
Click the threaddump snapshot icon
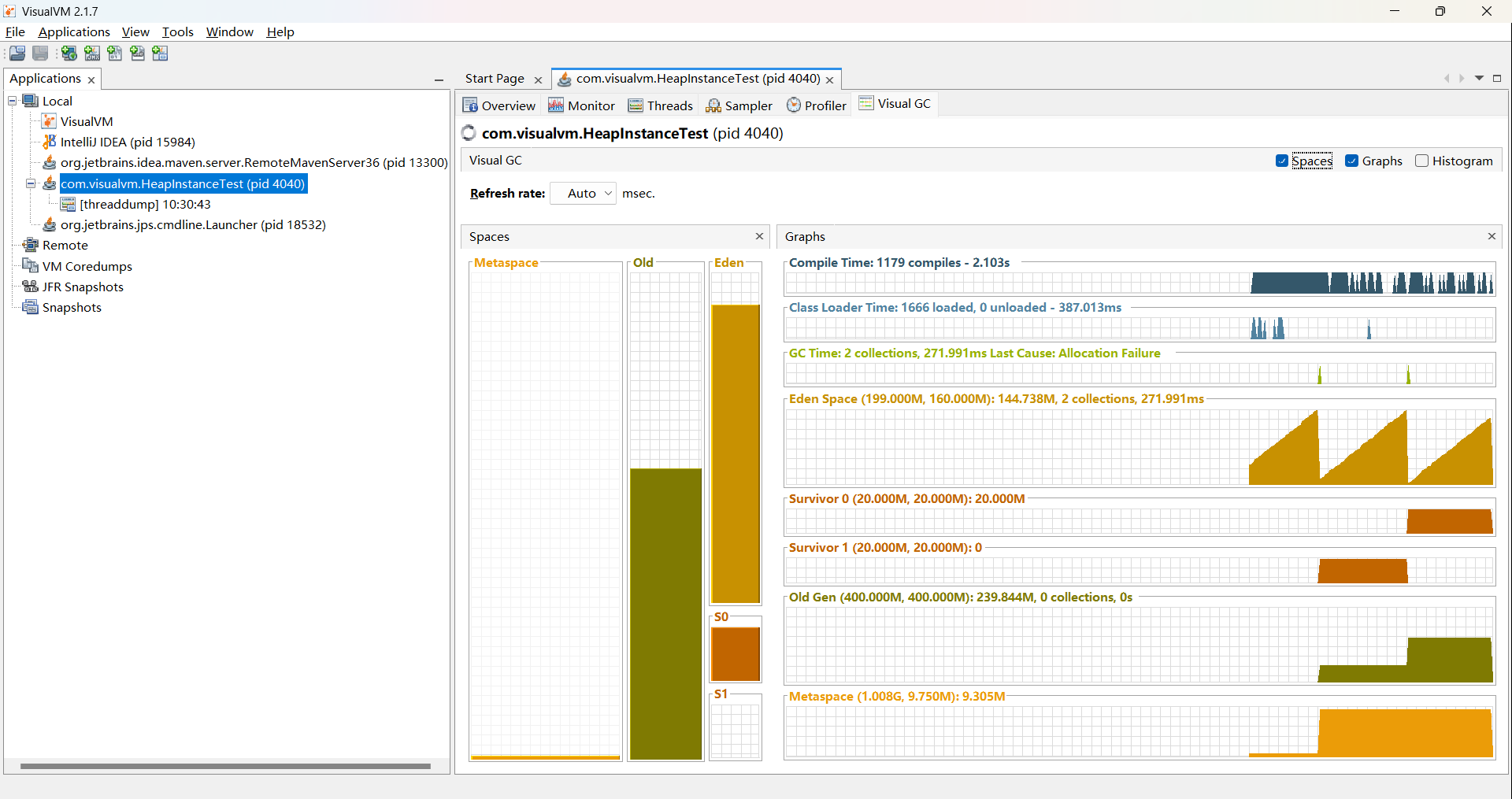point(69,204)
